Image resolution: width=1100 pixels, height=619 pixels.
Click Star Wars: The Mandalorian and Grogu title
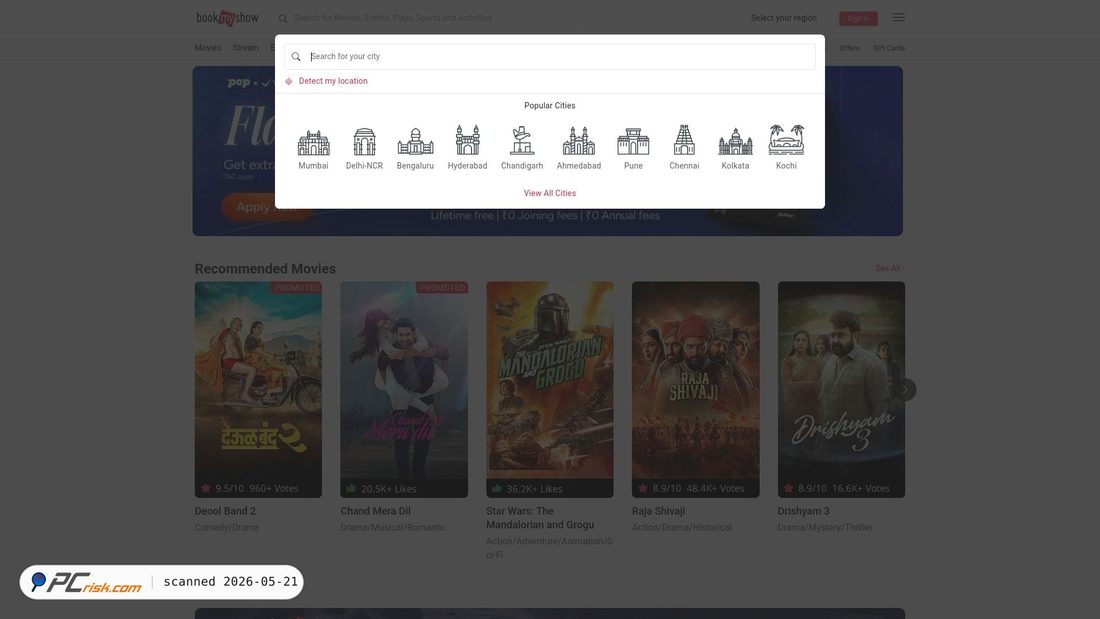[540, 518]
